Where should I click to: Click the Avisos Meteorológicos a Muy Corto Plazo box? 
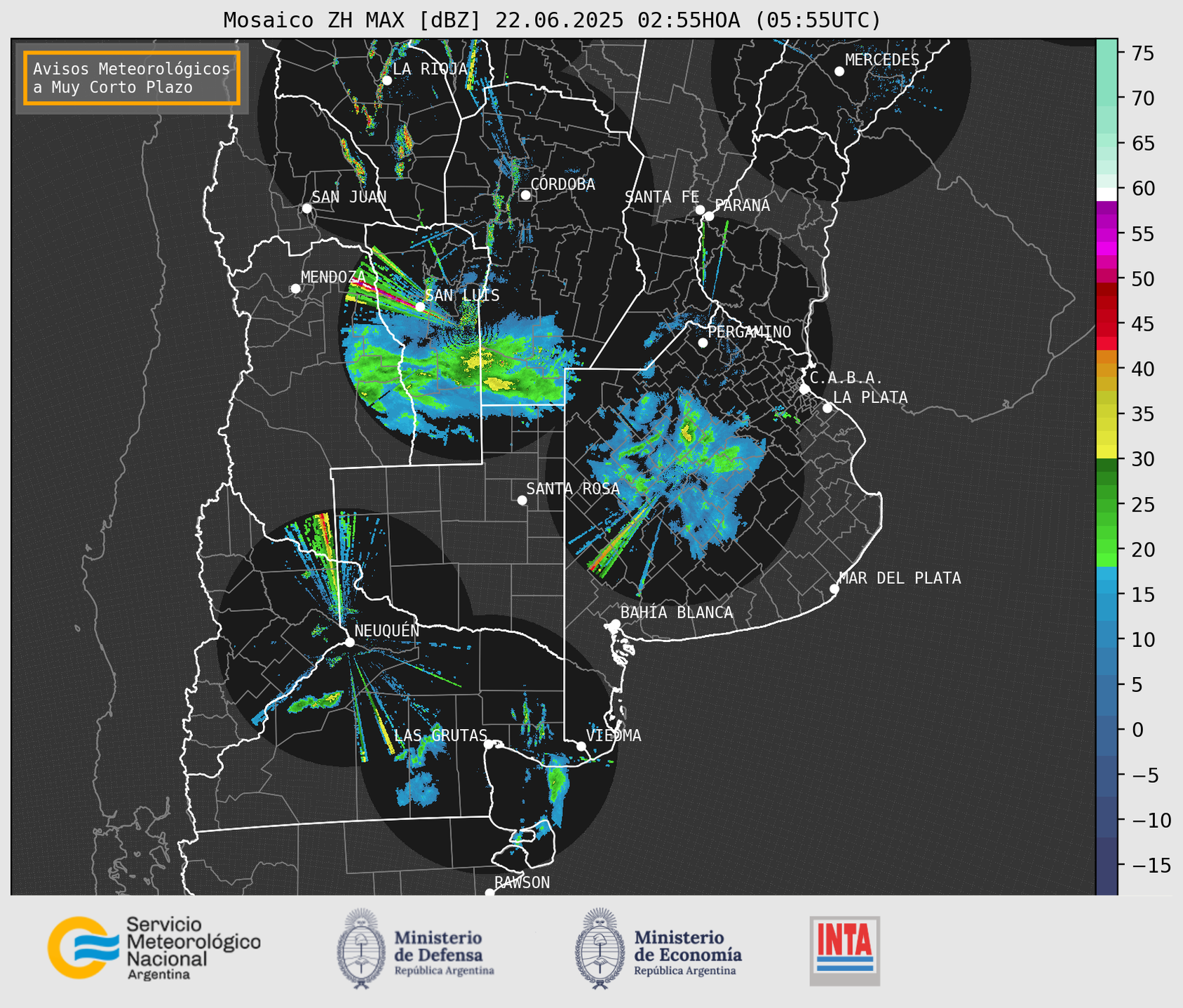point(132,78)
